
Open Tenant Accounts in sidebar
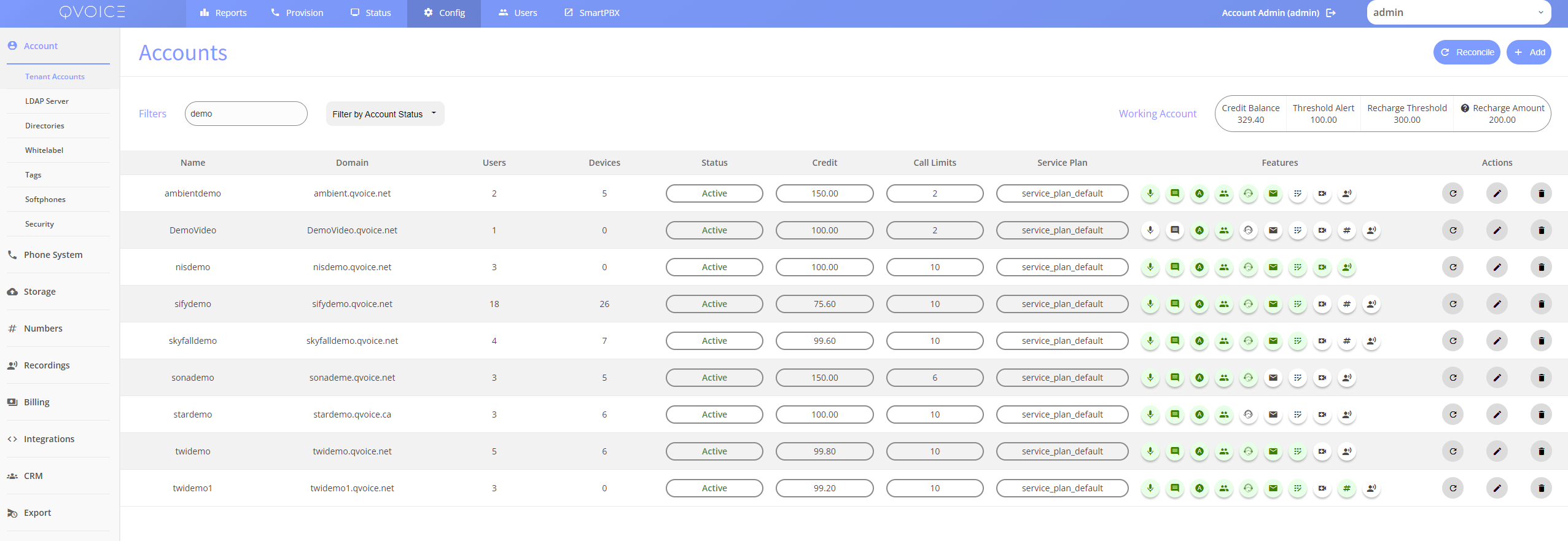tap(55, 77)
